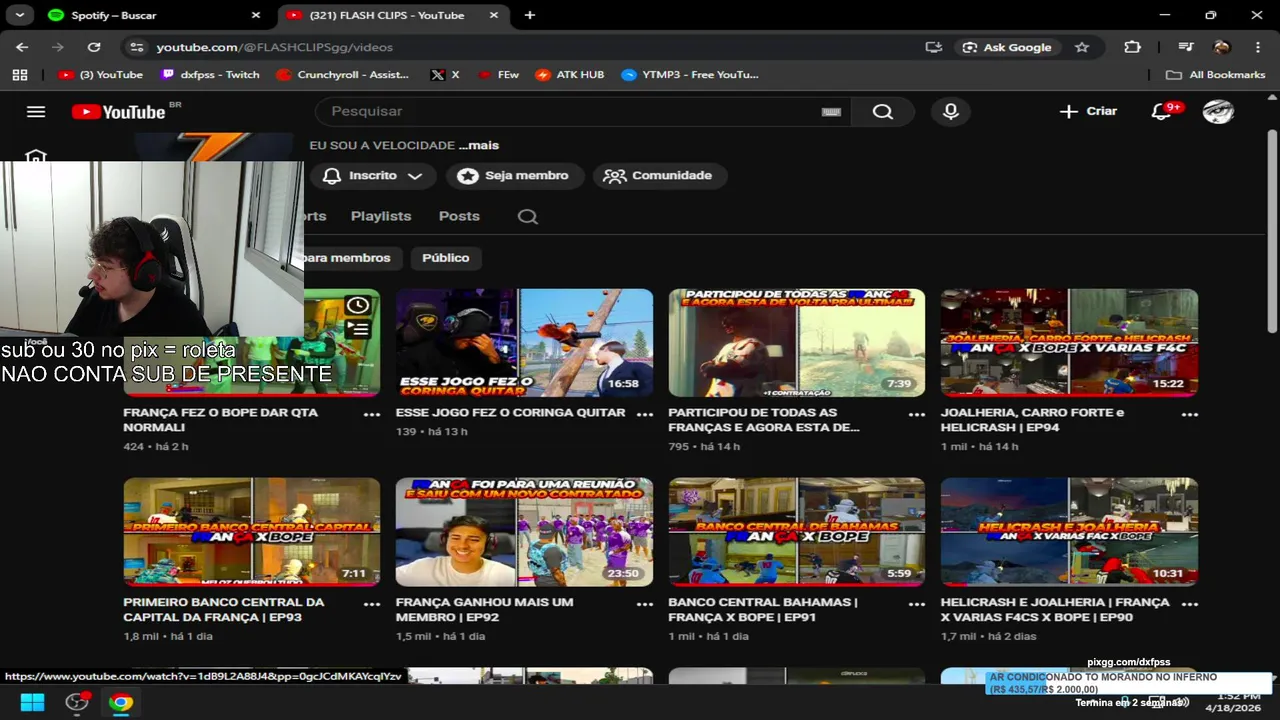Add watch later on first video thumbnail
The image size is (1280, 720).
tap(357, 305)
